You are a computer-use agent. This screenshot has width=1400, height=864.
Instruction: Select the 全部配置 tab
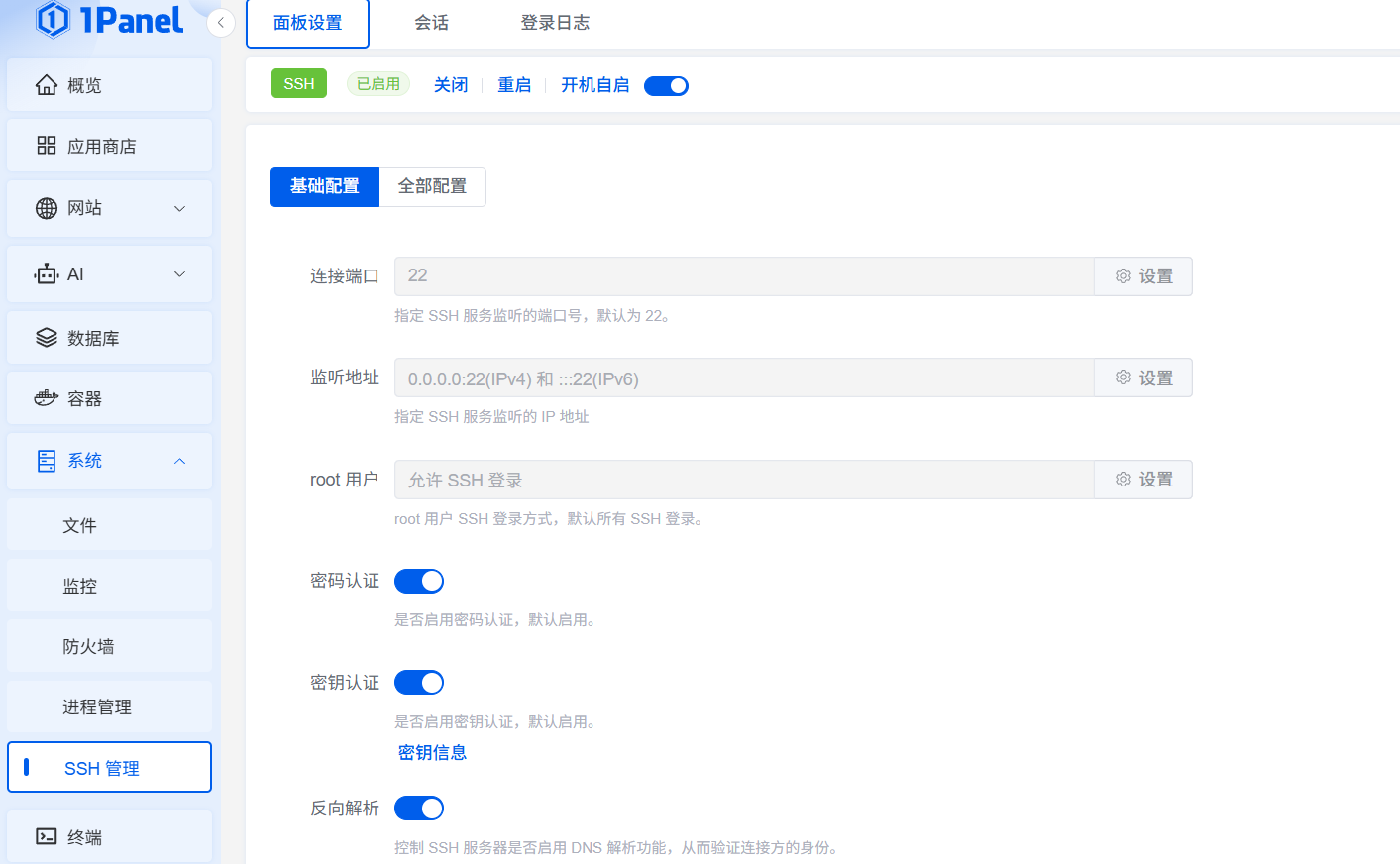(x=432, y=186)
